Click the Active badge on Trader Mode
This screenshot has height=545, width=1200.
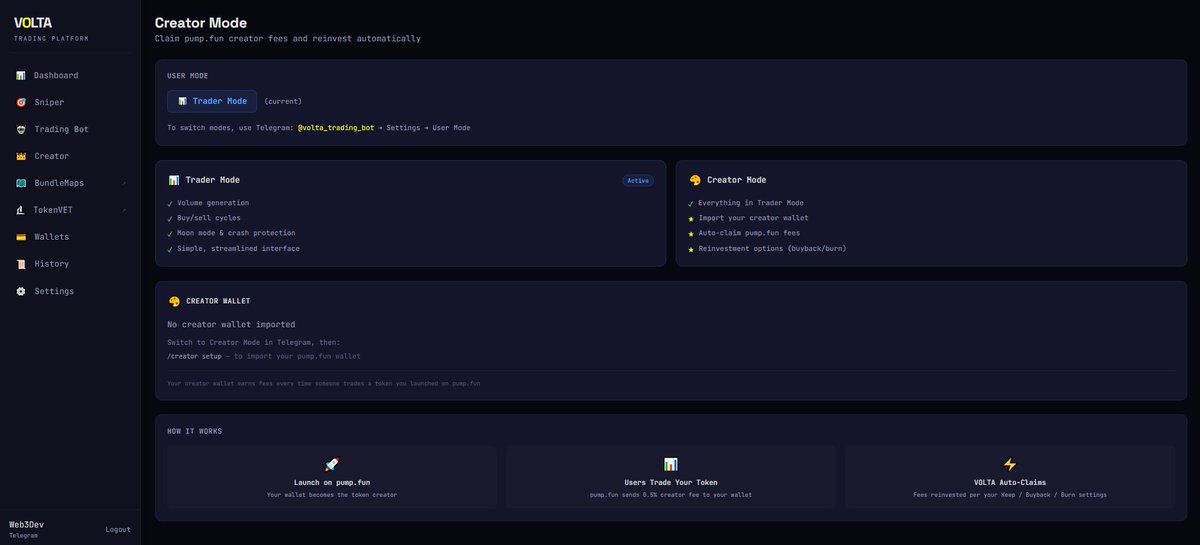pyautogui.click(x=638, y=181)
